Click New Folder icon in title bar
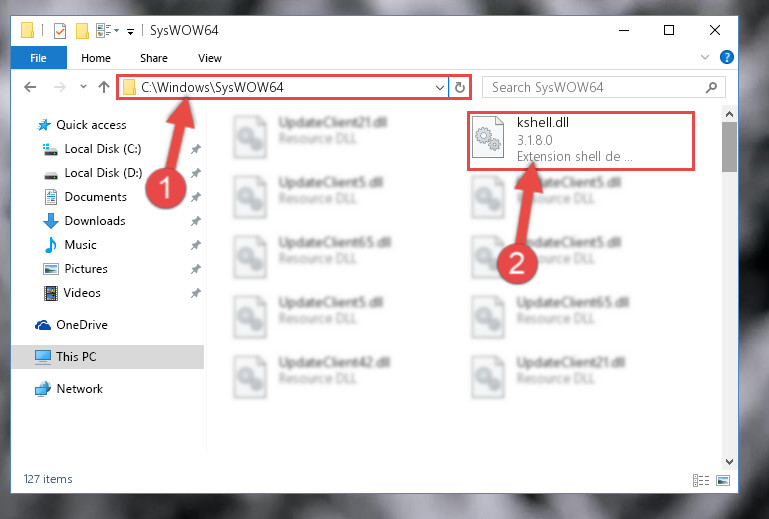This screenshot has width=769, height=519. click(x=82, y=31)
